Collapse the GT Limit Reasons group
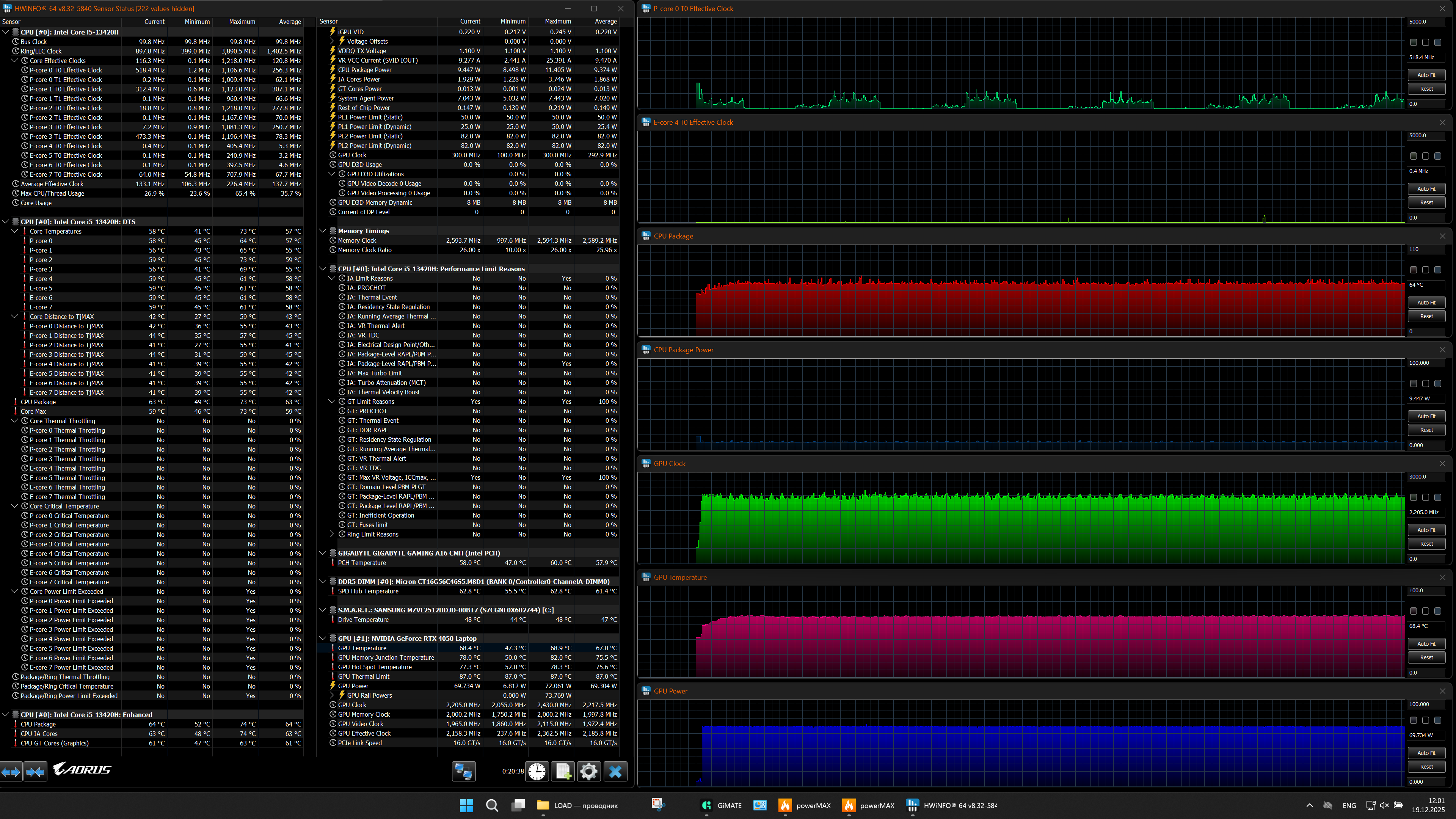 332,401
